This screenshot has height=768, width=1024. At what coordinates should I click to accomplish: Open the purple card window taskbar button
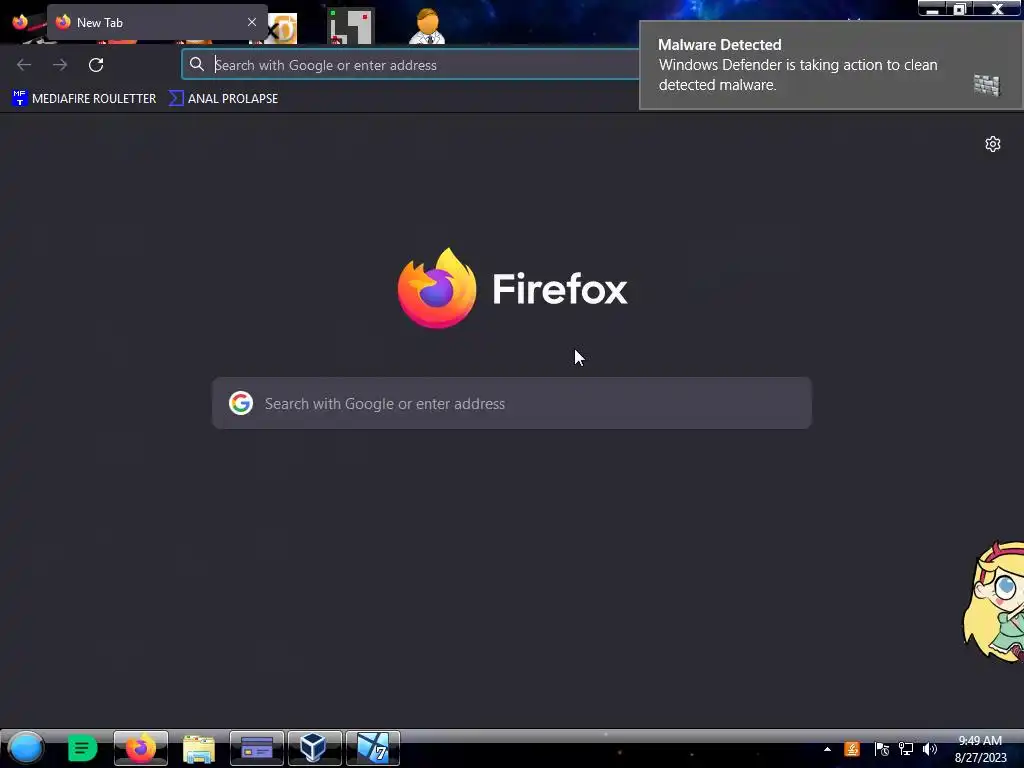(257, 748)
